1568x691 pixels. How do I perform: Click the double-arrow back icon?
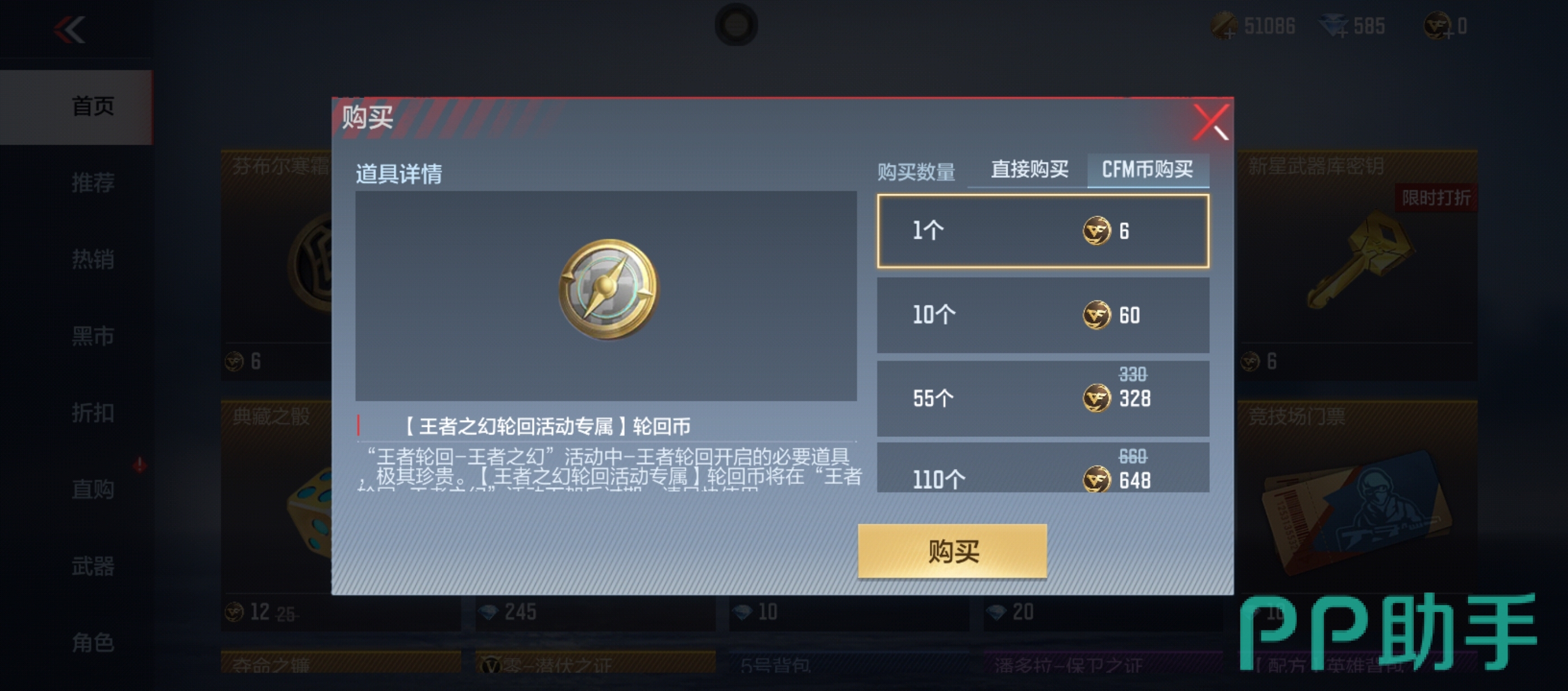69,29
